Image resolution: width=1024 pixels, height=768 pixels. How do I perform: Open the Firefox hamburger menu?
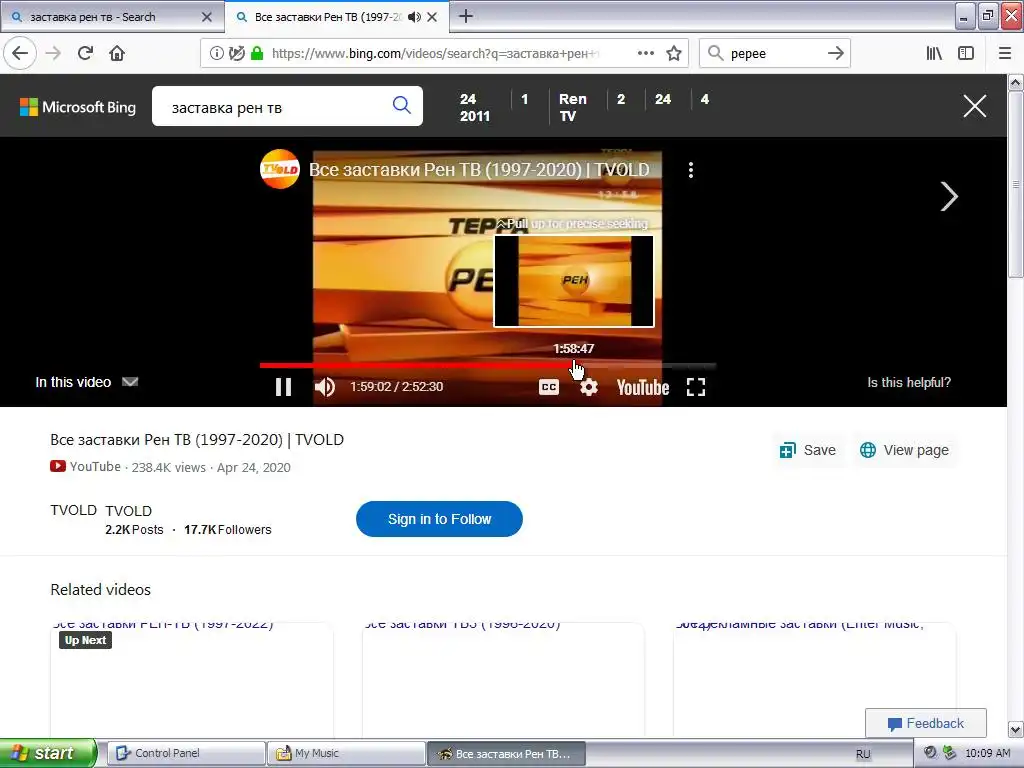coord(1005,54)
